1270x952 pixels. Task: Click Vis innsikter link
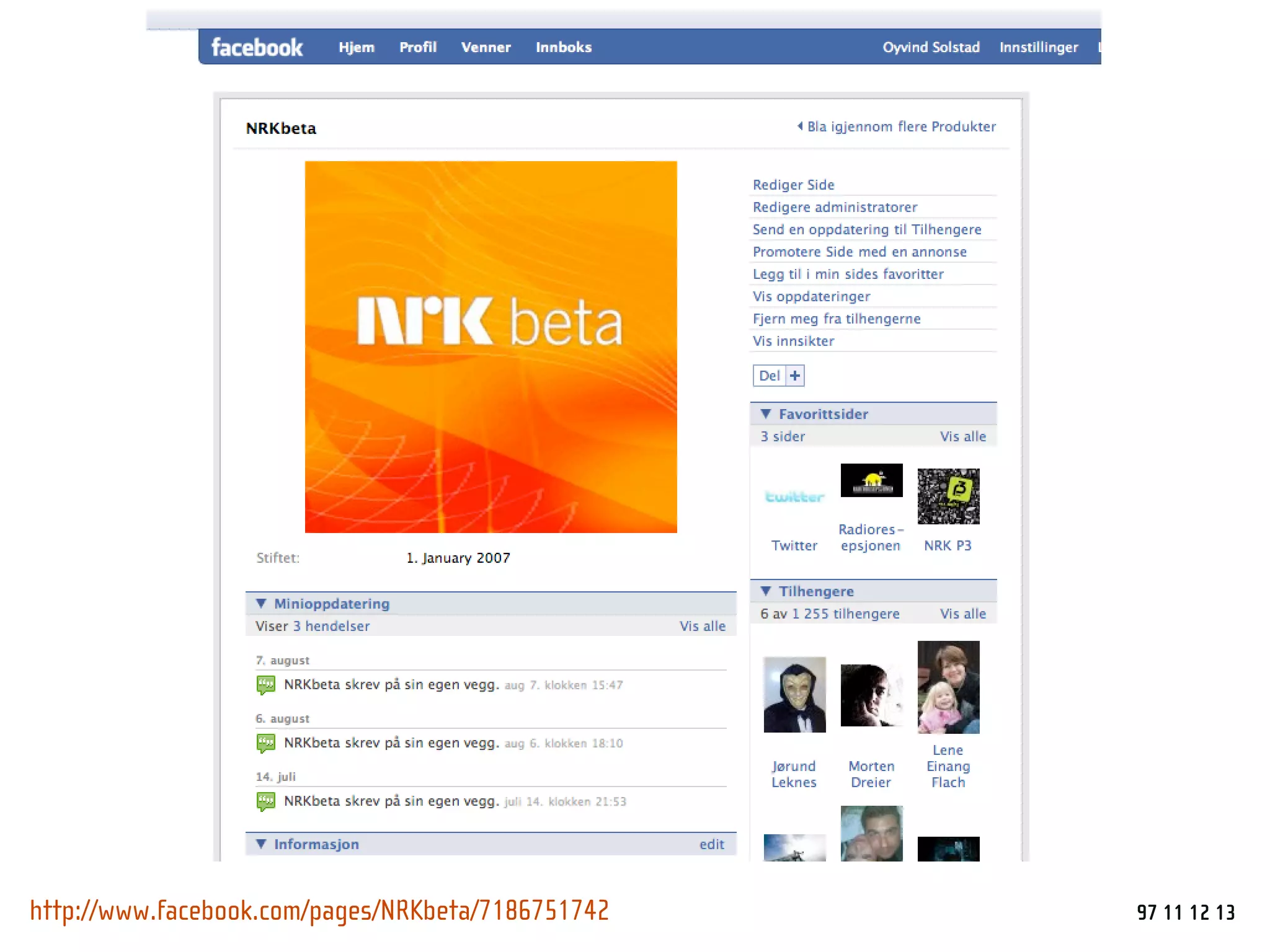tap(794, 341)
